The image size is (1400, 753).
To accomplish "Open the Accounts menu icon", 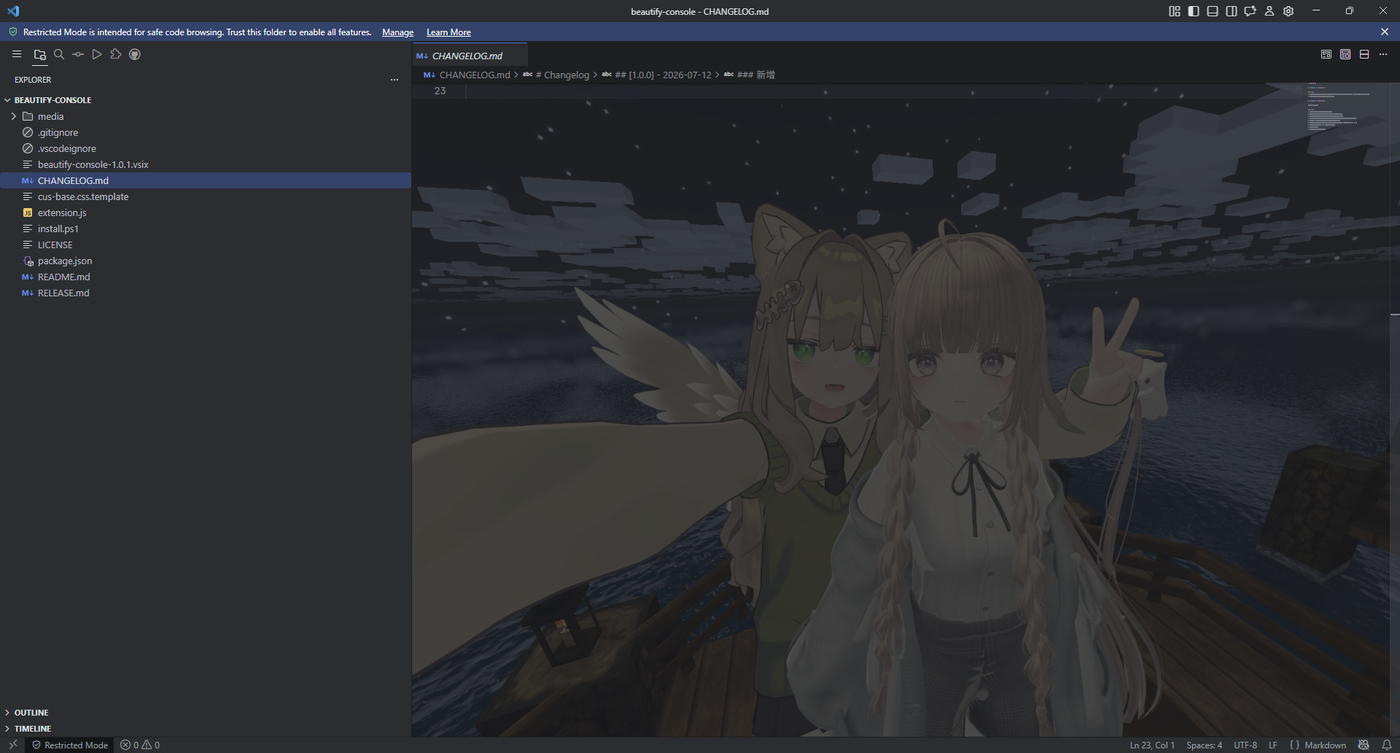I will 1269,11.
